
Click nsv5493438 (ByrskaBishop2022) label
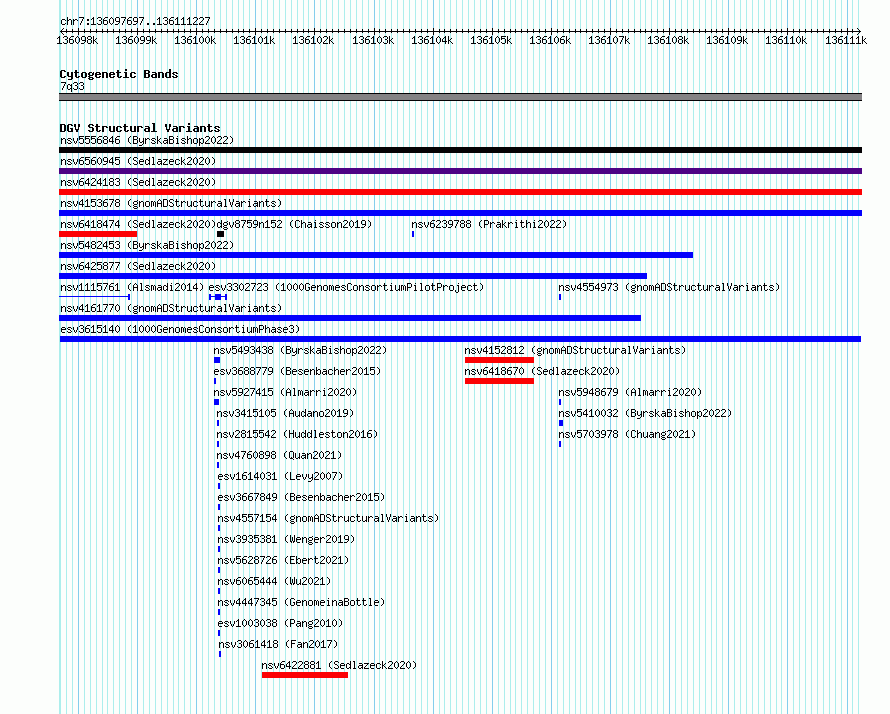coord(300,350)
